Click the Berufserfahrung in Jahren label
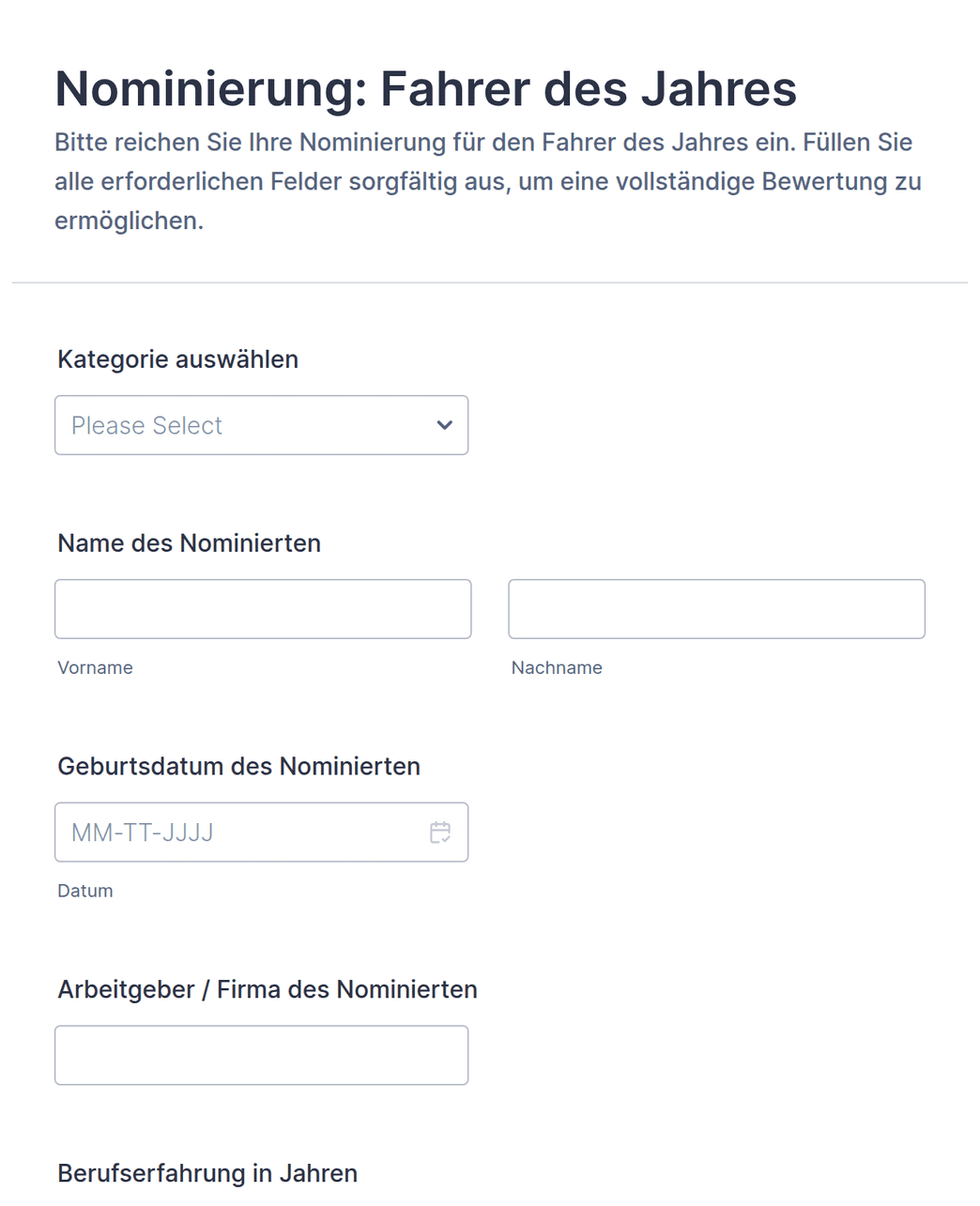Viewport: 980px width, 1206px height. (207, 1174)
